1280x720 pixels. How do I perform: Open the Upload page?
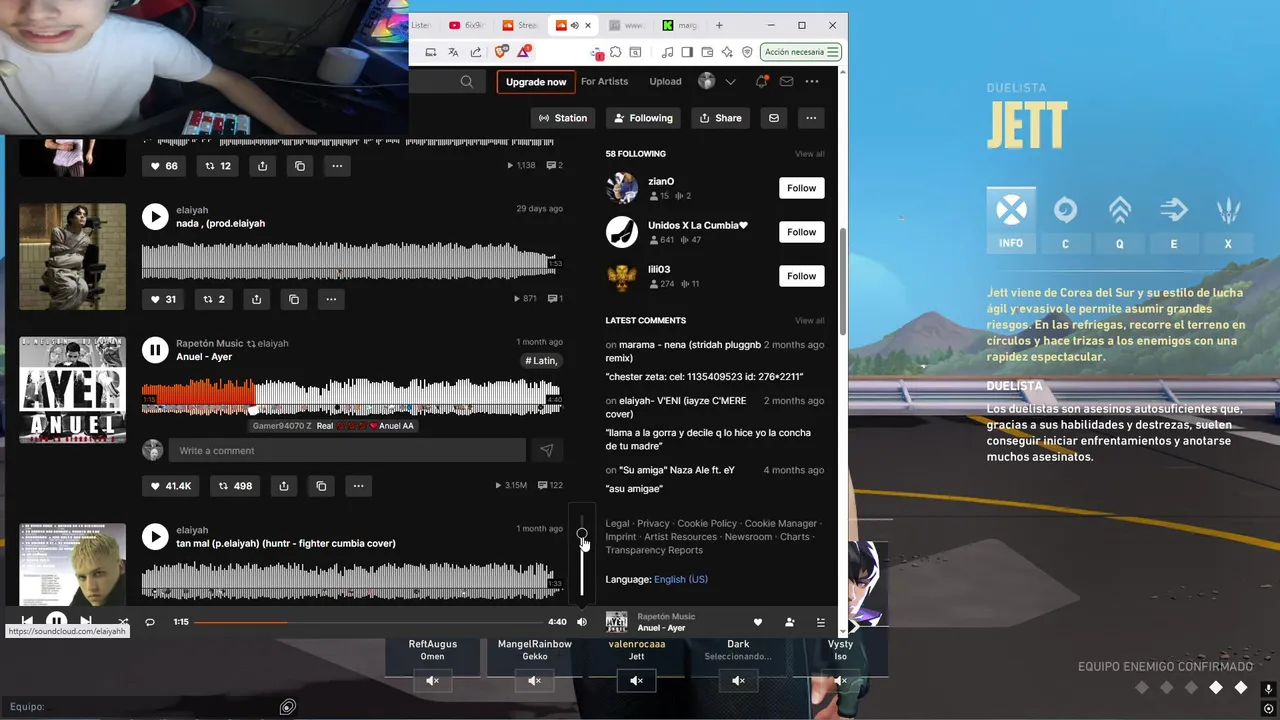665,82
